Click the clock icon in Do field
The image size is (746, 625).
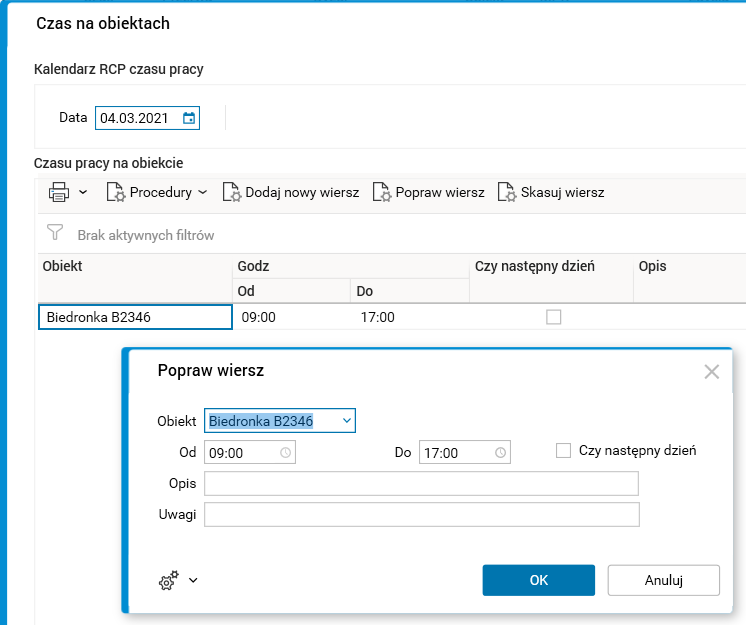[500, 452]
